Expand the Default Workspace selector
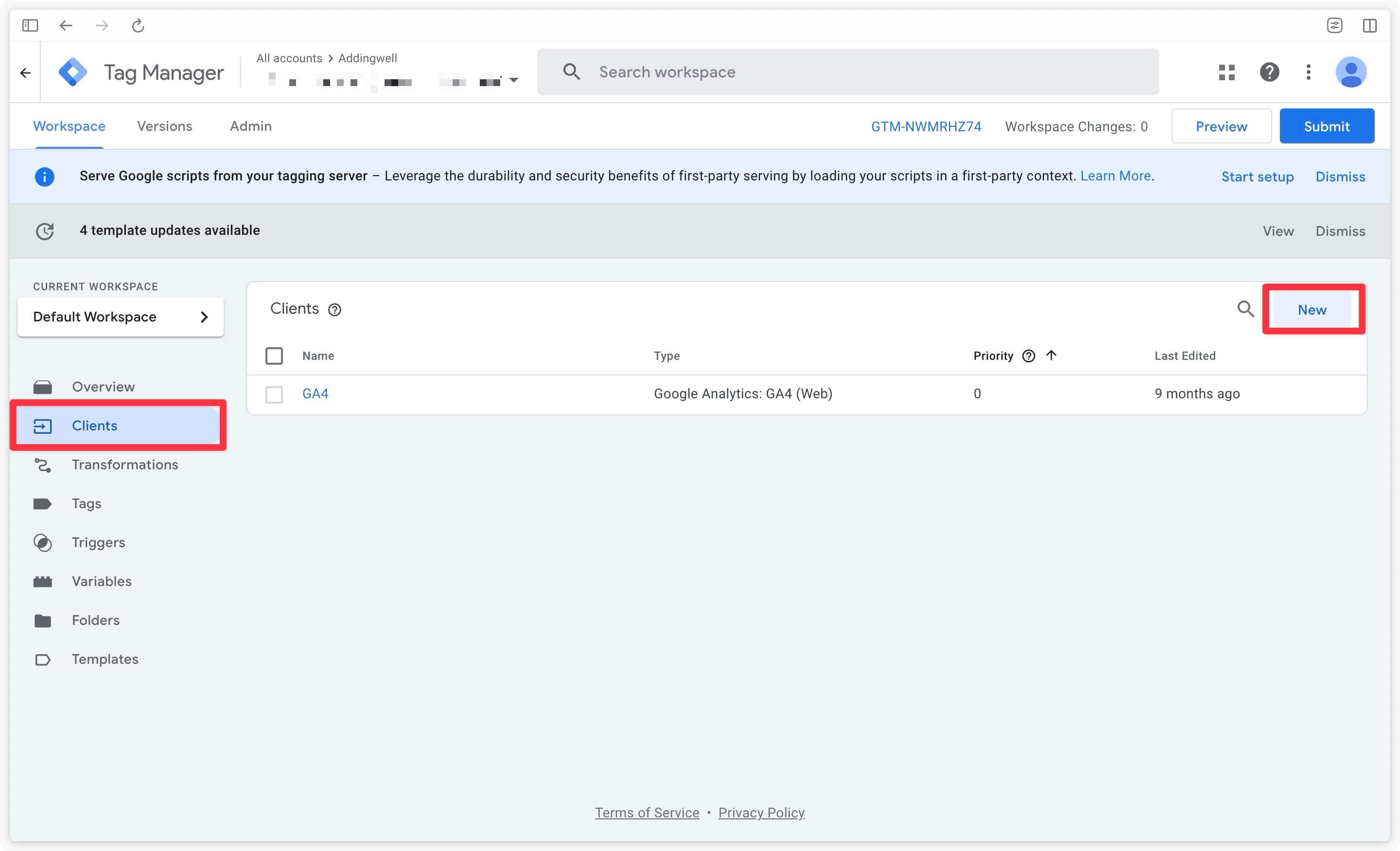This screenshot has width=1400, height=851. coord(121,317)
